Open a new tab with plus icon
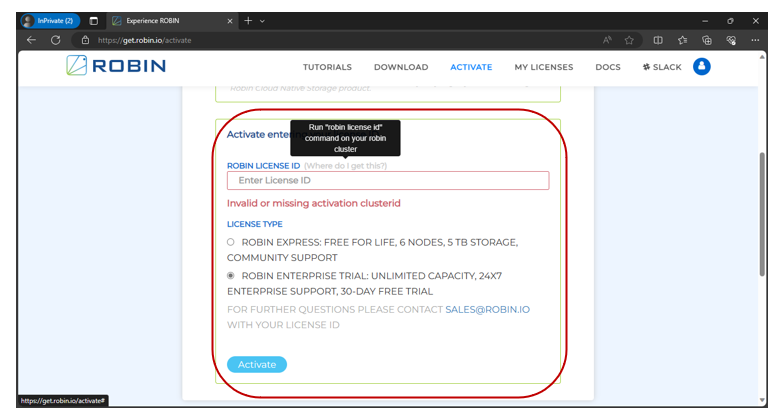The width and height of the screenshot is (778, 417). coord(248,21)
